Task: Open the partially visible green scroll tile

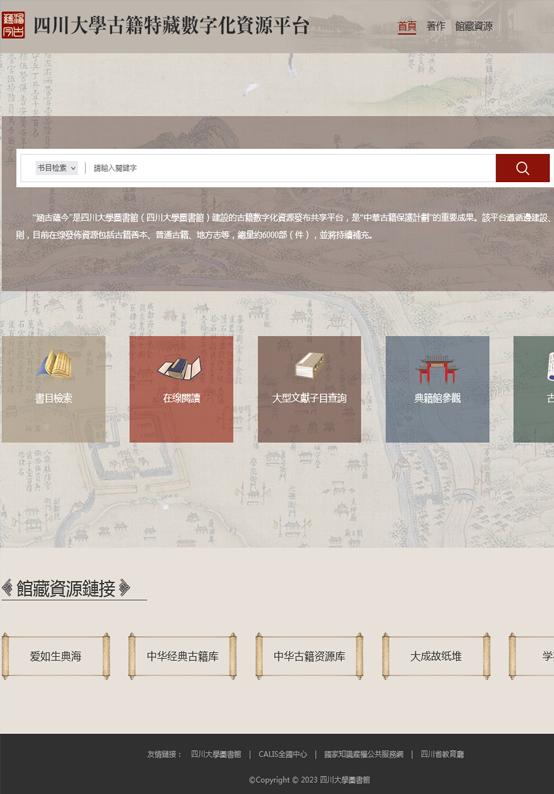Action: (x=534, y=389)
